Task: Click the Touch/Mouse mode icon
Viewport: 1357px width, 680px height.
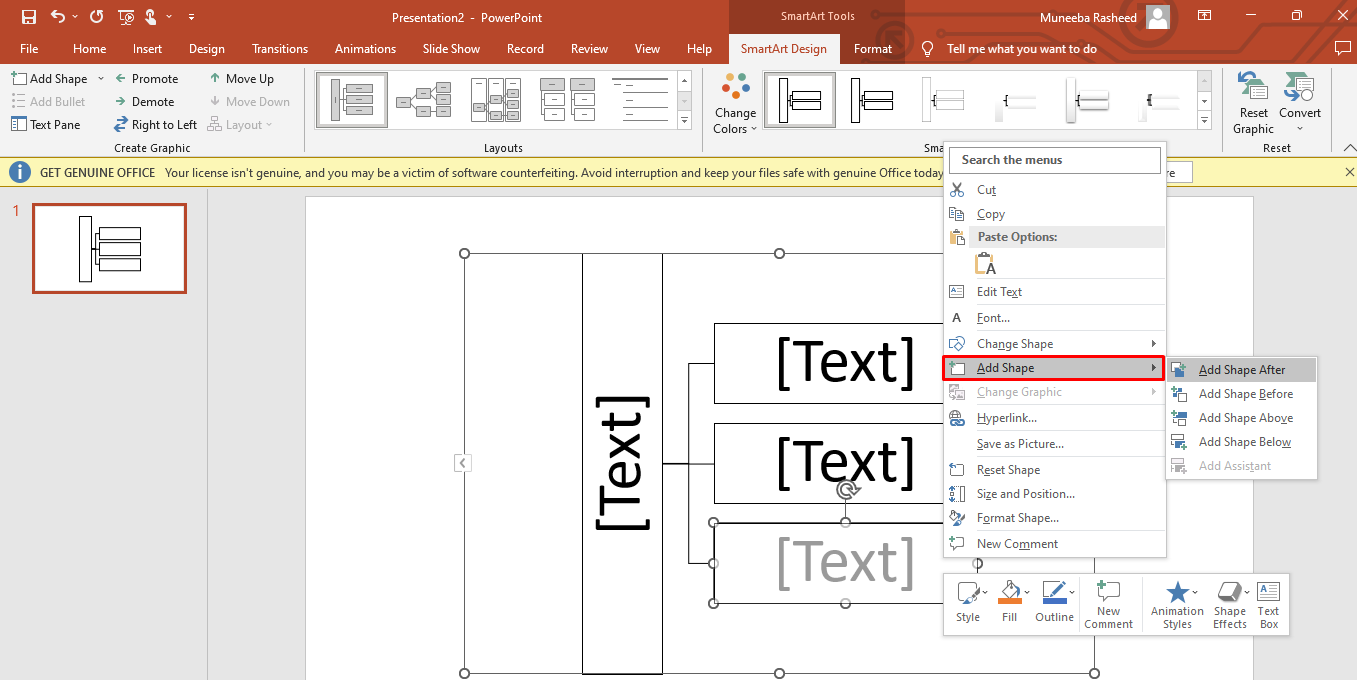Action: coord(152,16)
